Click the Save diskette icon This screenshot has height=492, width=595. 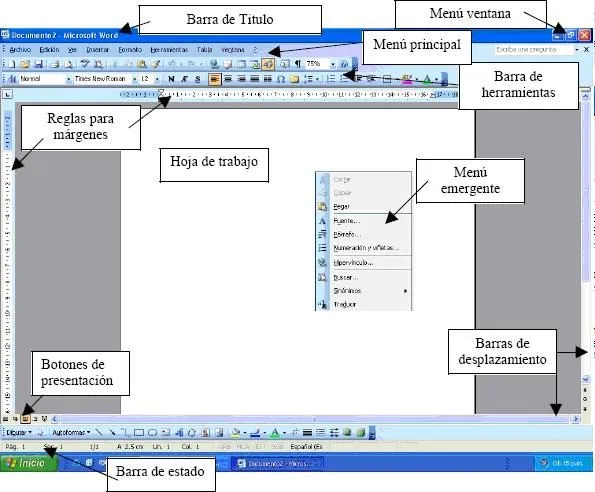[38, 64]
